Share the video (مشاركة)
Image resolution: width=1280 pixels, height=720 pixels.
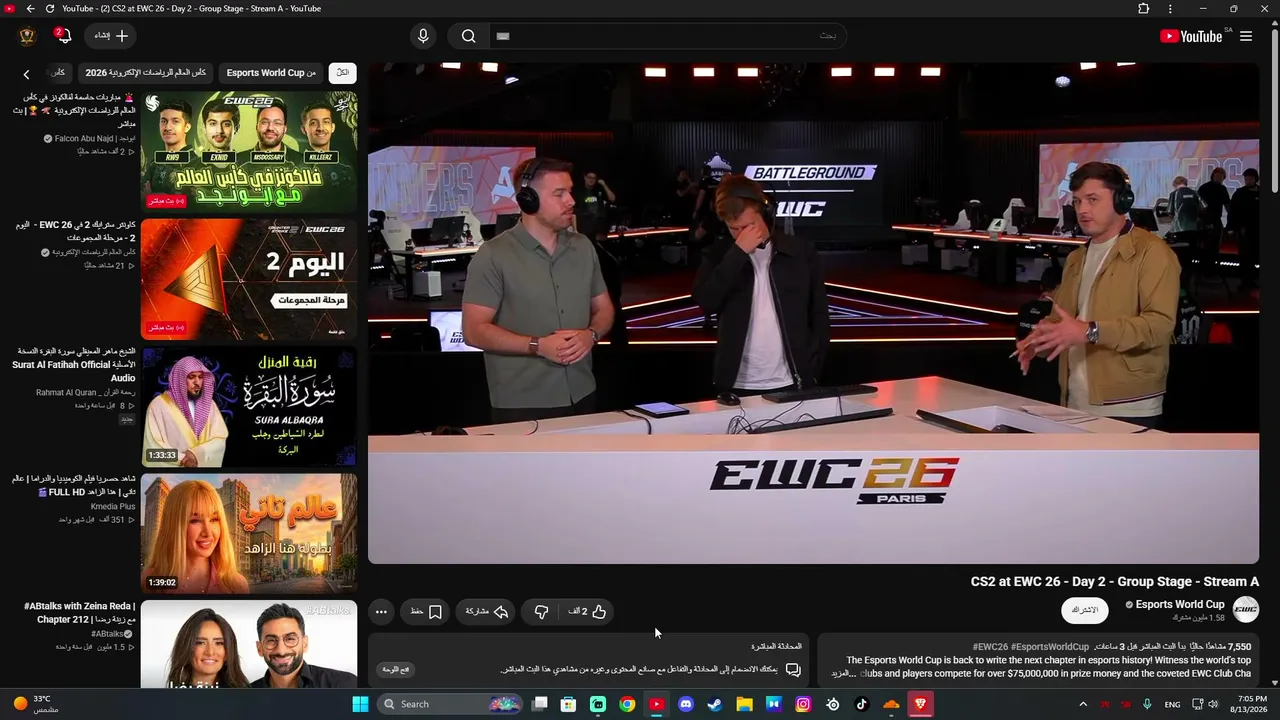pyautogui.click(x=487, y=611)
